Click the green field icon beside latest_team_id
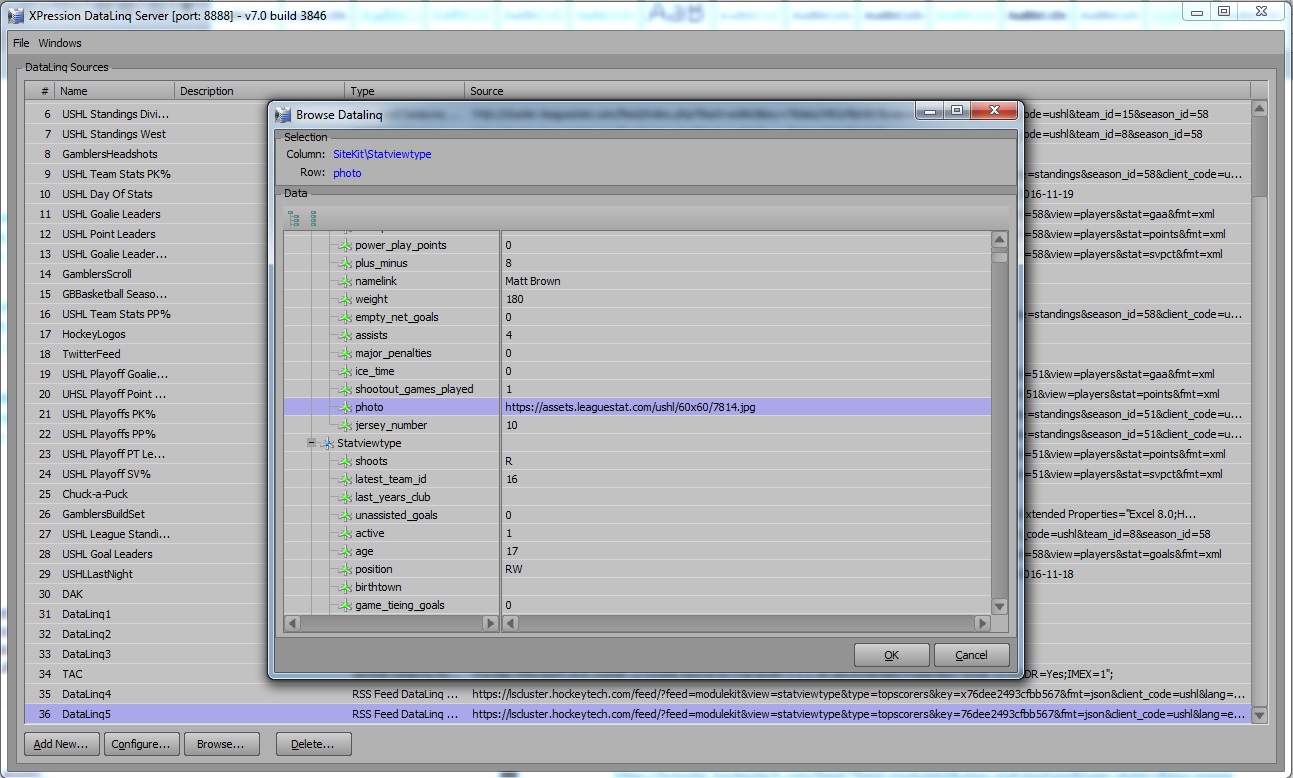This screenshot has width=1293, height=778. pyautogui.click(x=346, y=479)
